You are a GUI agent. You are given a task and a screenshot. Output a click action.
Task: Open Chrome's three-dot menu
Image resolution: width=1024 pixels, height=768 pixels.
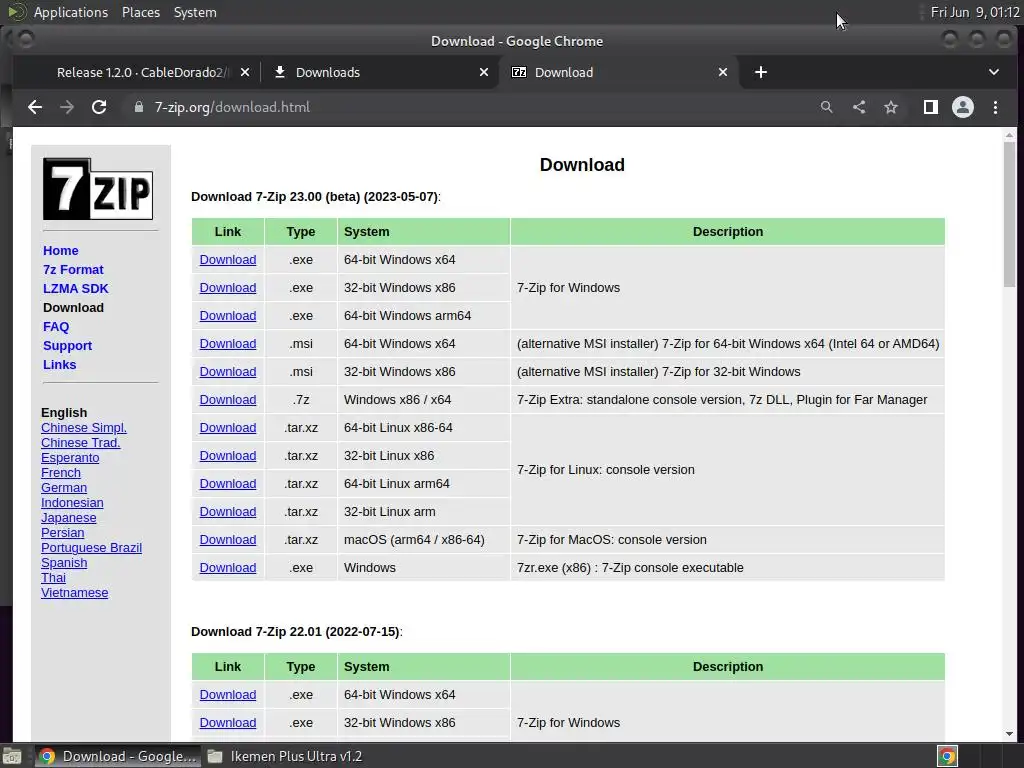click(x=995, y=107)
